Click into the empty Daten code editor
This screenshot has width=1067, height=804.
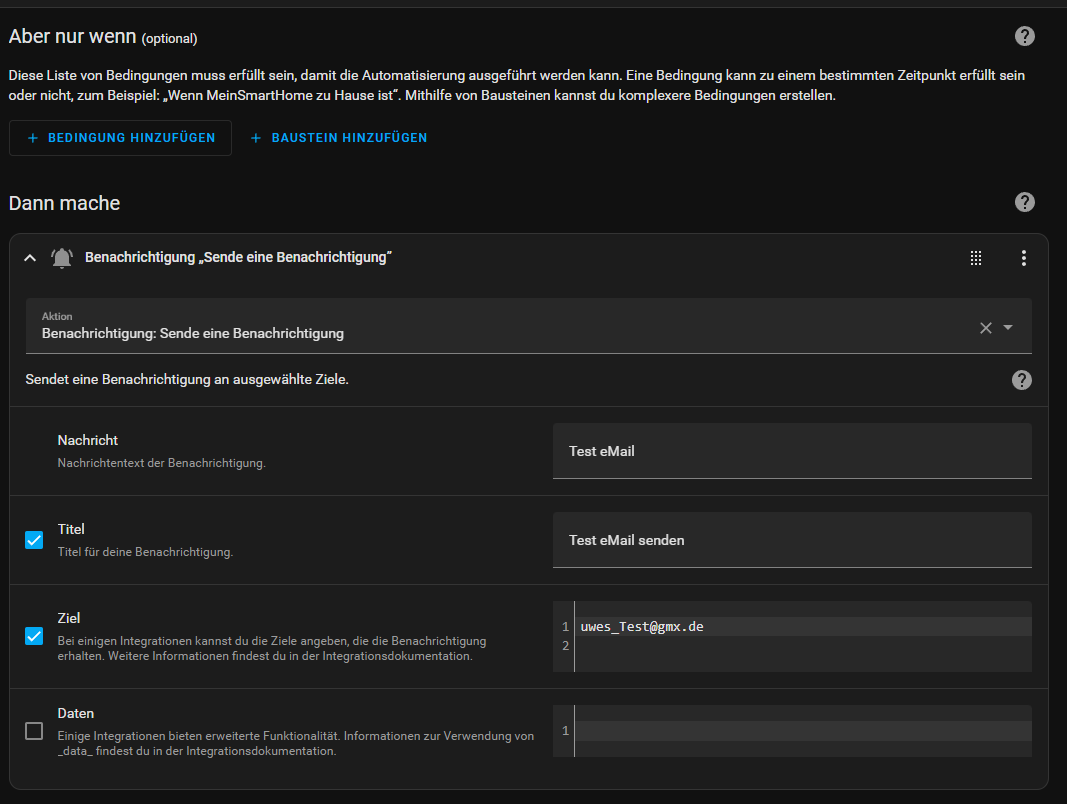[800, 731]
